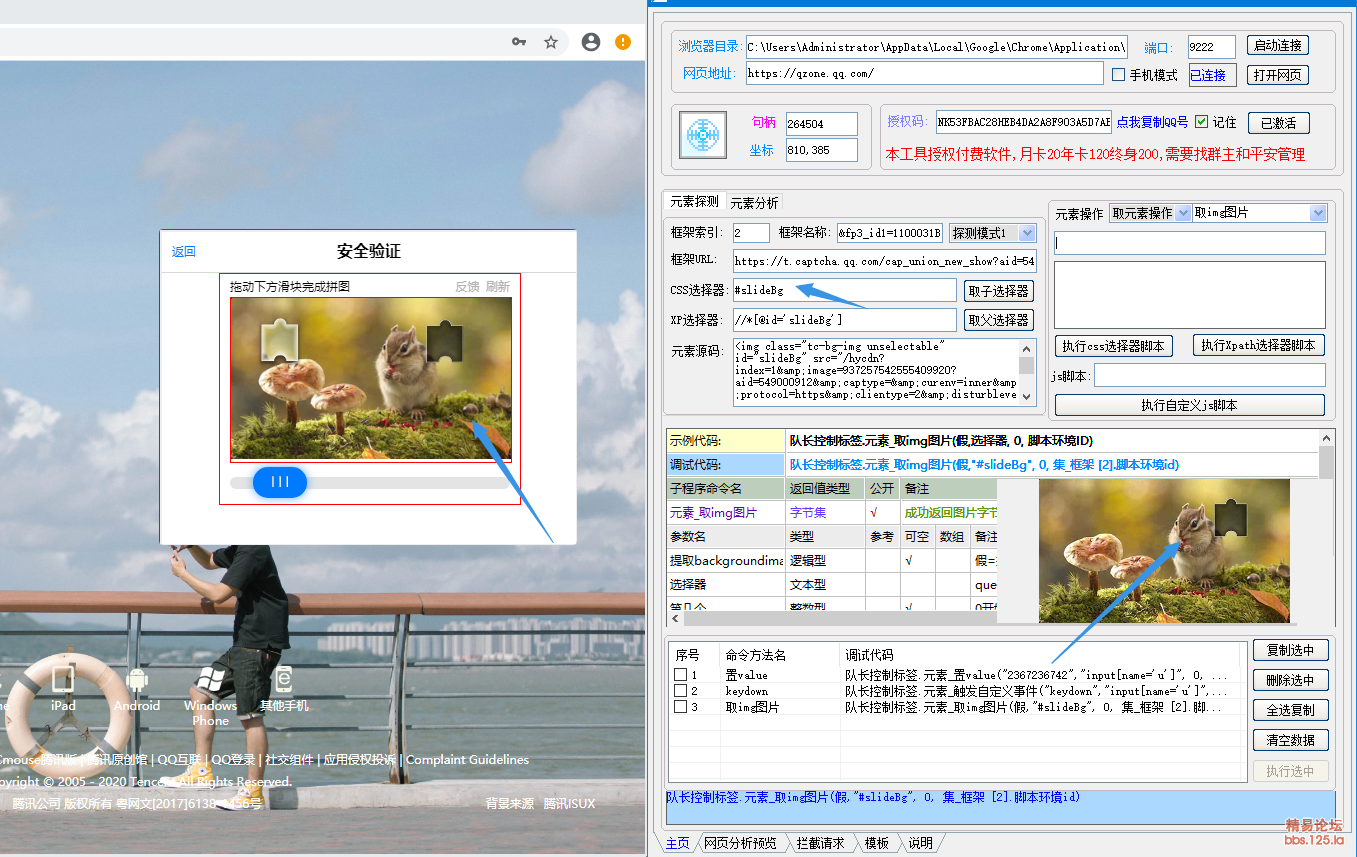
Task: Click the 腾讯ISUX footer link
Action: (x=569, y=804)
